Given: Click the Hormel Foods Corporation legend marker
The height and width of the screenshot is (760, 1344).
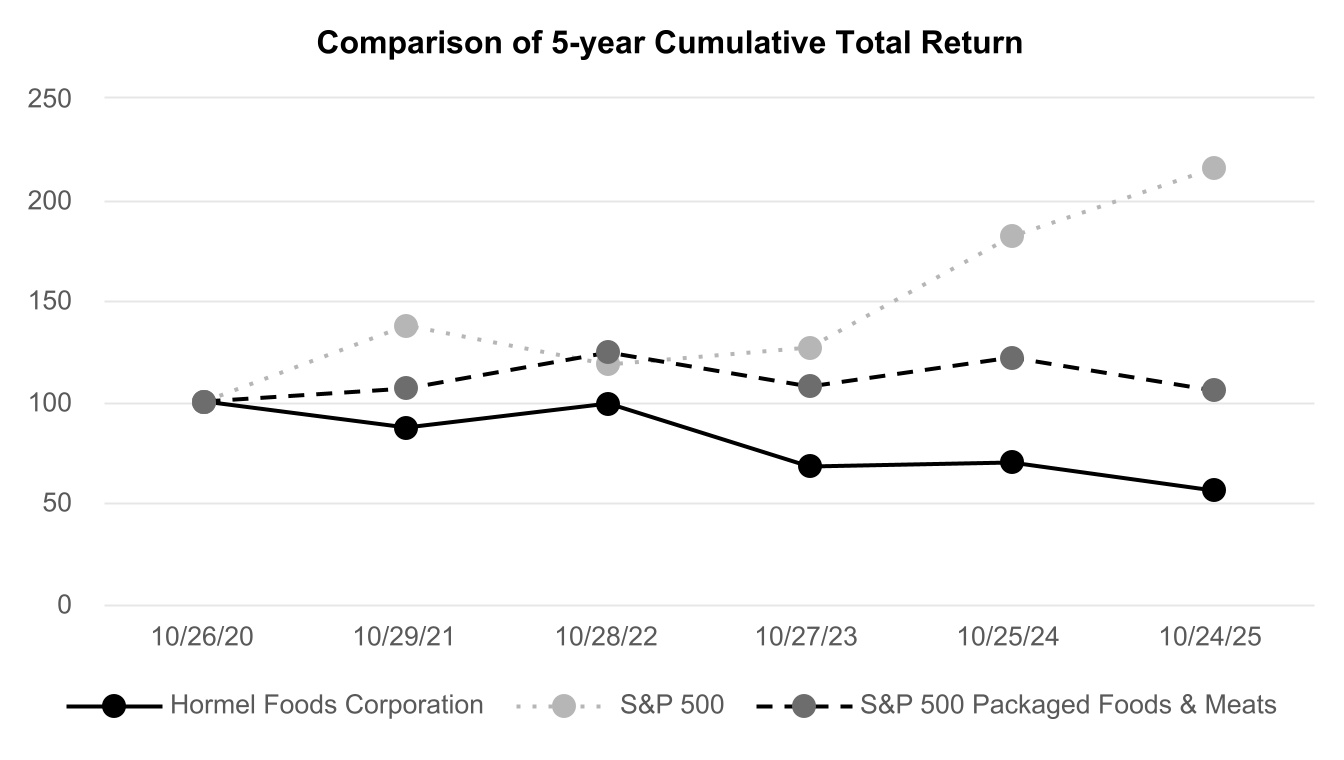Looking at the screenshot, I should point(114,706).
